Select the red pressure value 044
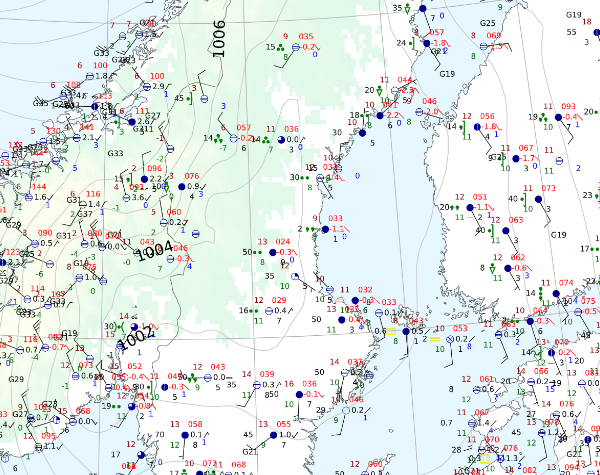Screen dimensions: 600x475 [405, 80]
